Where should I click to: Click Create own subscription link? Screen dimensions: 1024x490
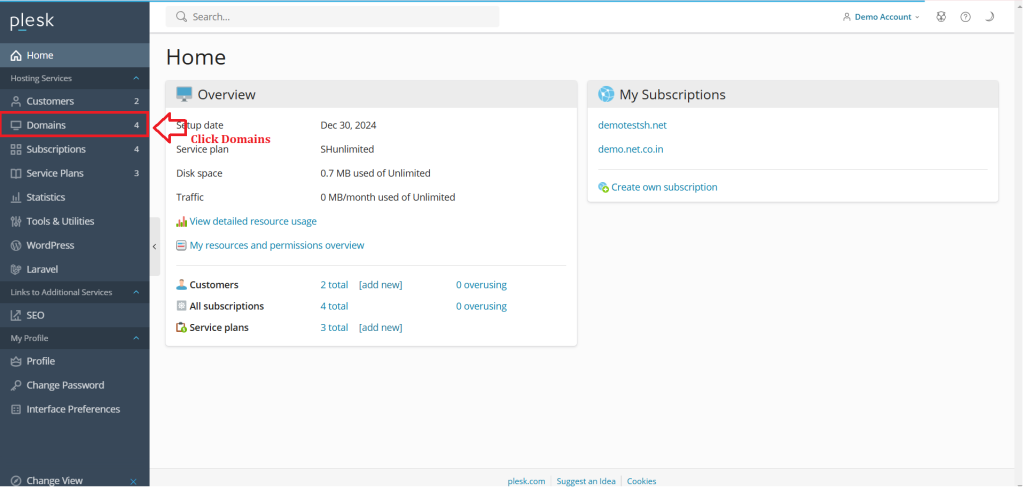tap(664, 188)
